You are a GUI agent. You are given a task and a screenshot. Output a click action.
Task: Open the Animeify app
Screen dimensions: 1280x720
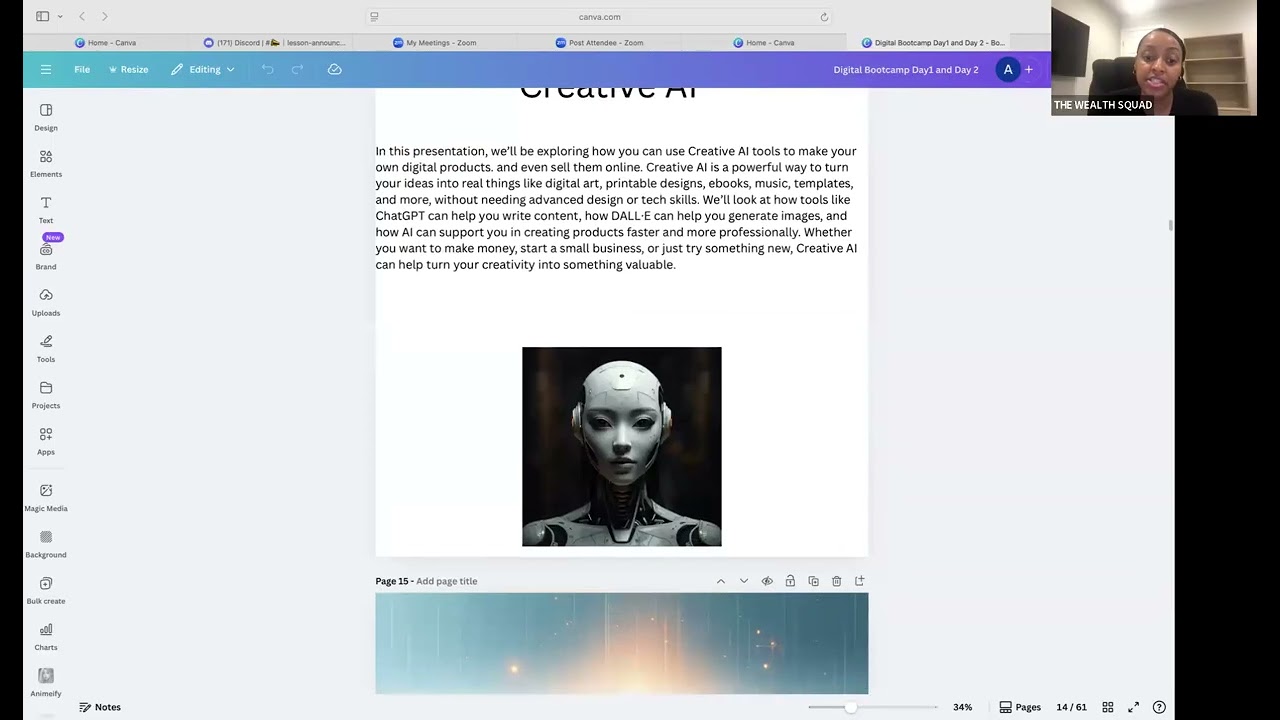click(46, 683)
